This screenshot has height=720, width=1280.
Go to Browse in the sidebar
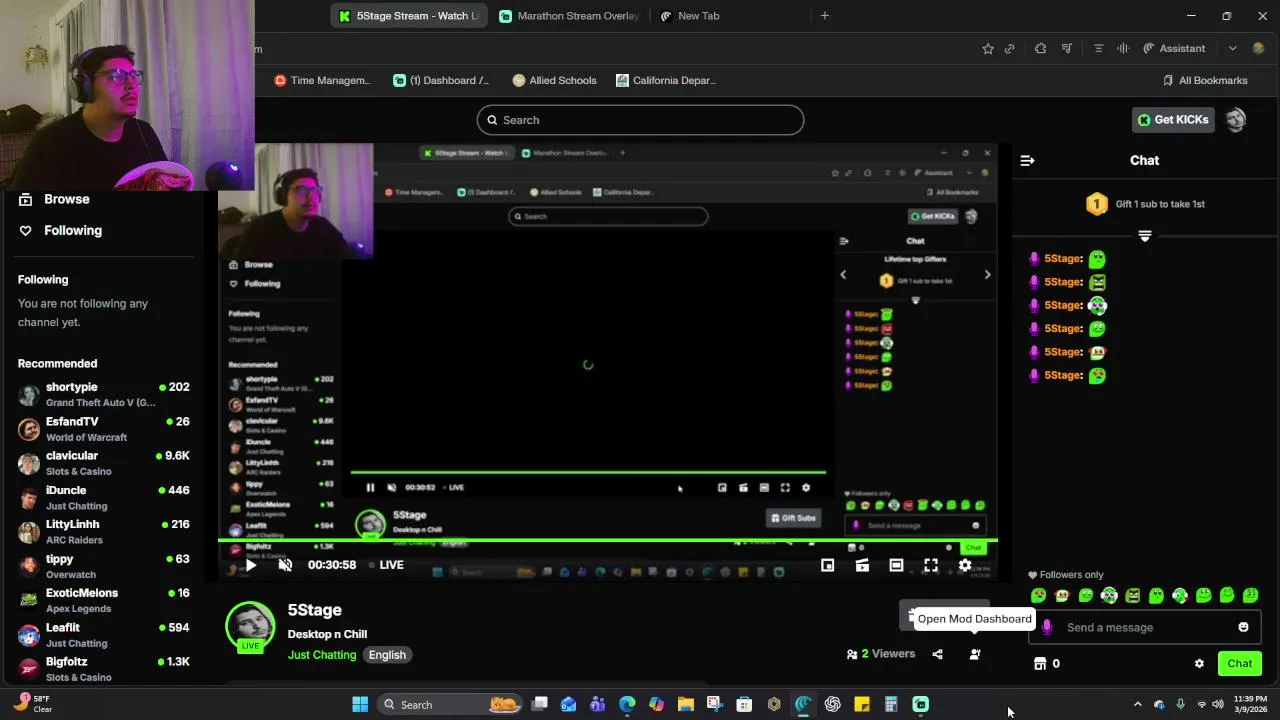click(x=55, y=199)
